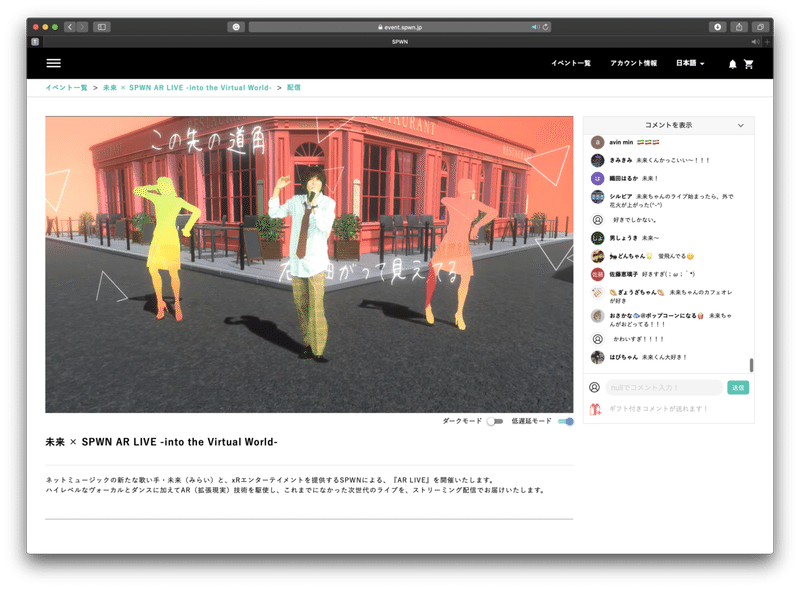Open the notification bell
This screenshot has width=800, height=589.
732,64
